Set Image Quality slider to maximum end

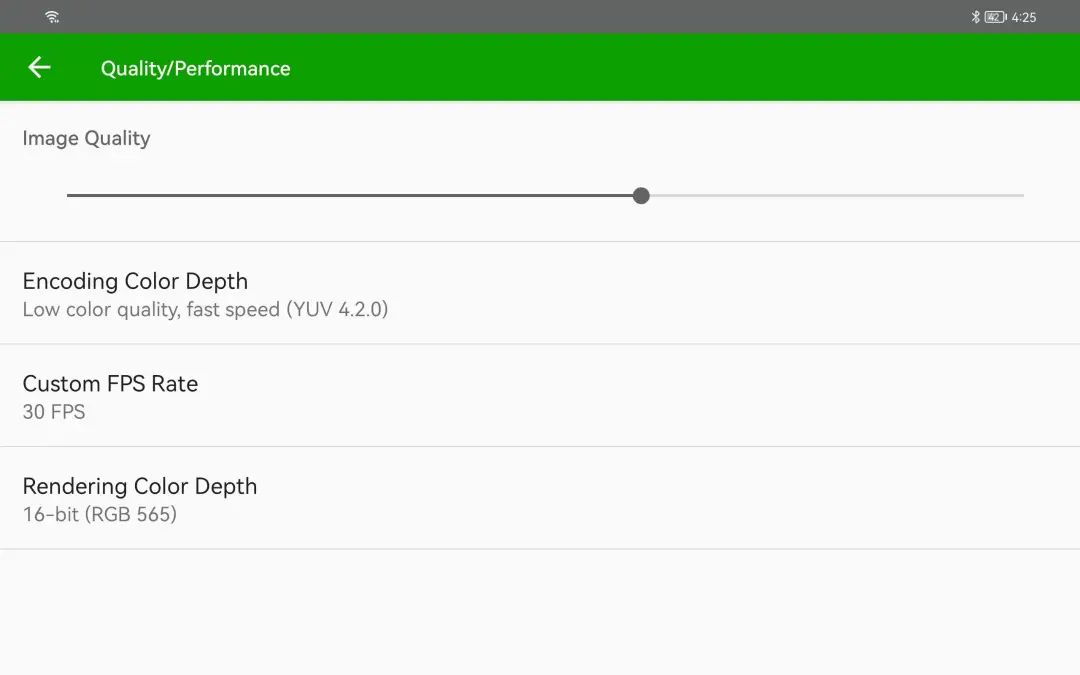(x=1022, y=195)
